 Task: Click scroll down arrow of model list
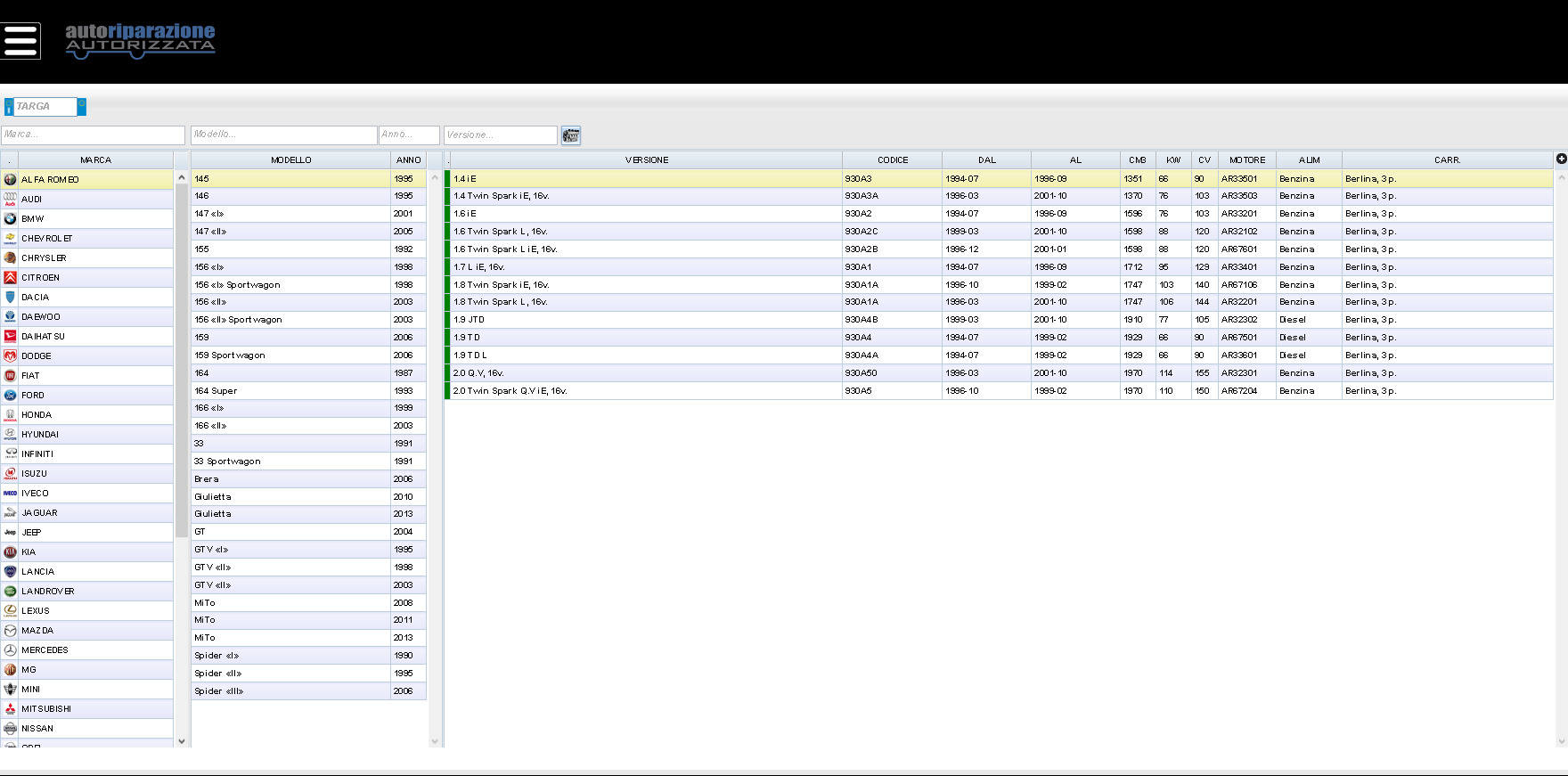tap(435, 741)
